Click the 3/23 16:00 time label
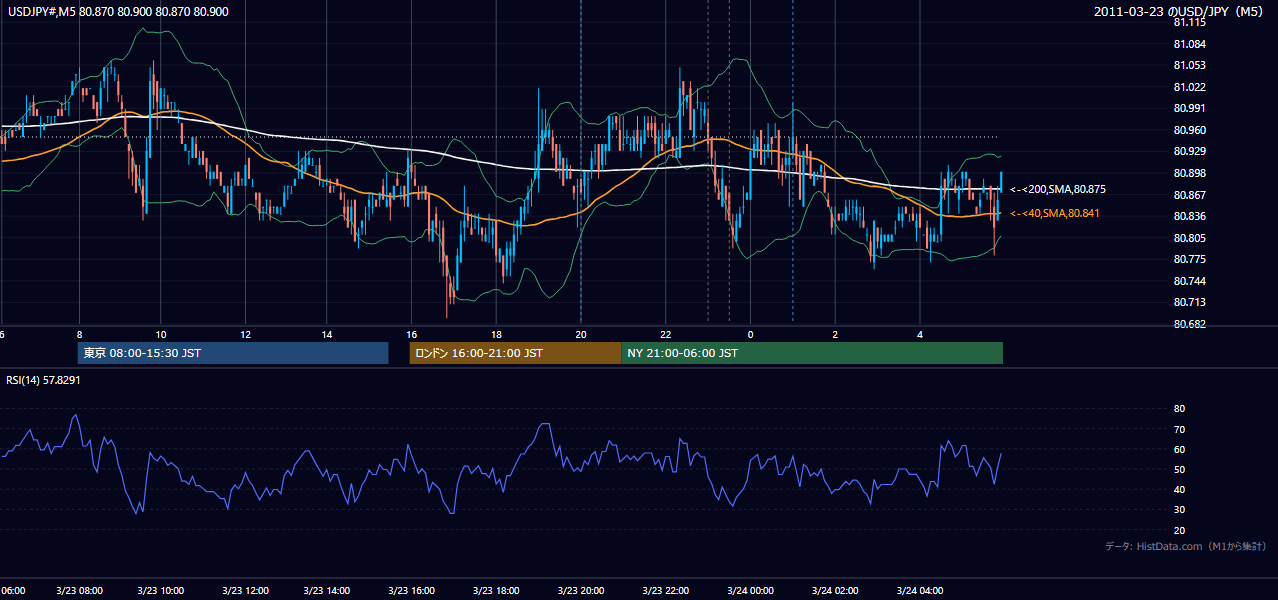The image size is (1278, 600). click(412, 591)
